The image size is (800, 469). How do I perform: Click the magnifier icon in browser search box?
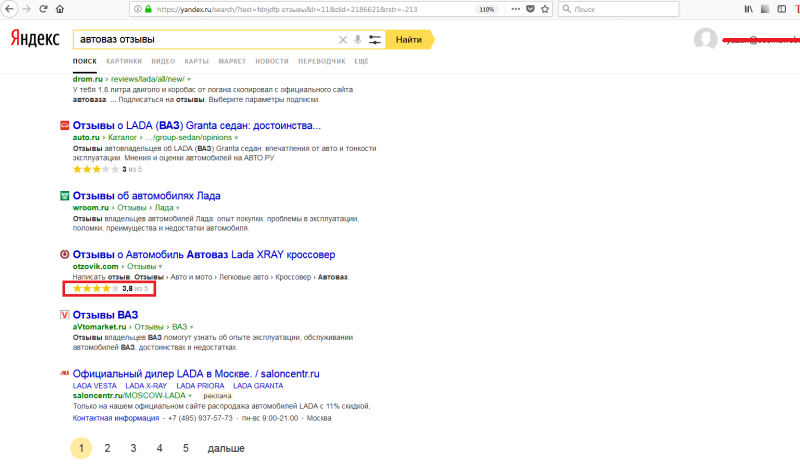click(566, 9)
